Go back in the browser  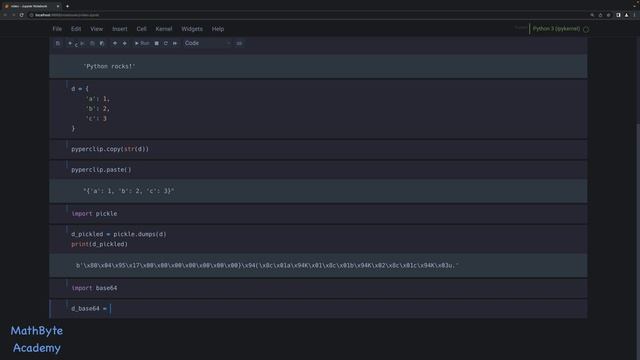click(x=5, y=15)
